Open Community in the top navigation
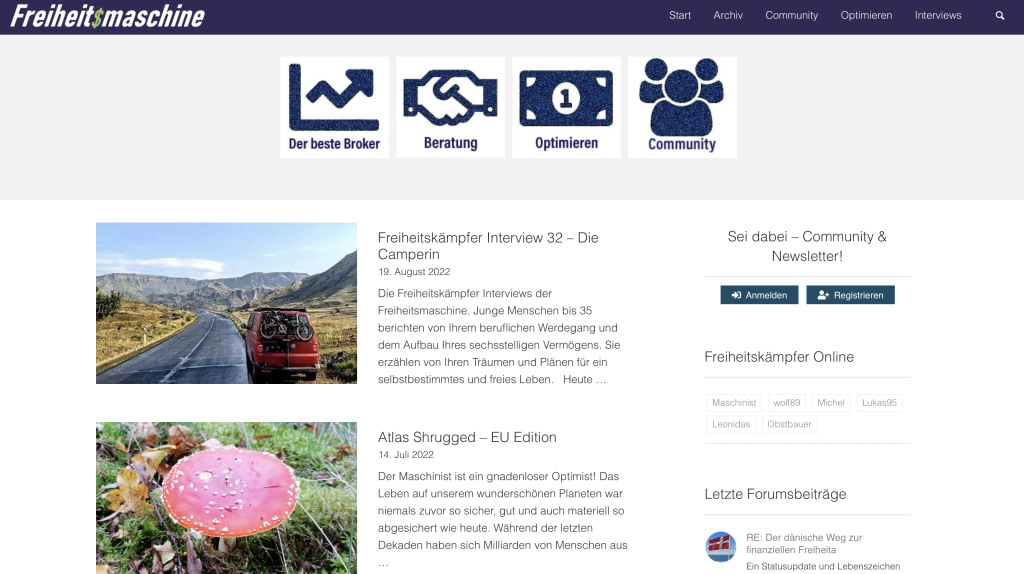Screen dimensions: 1024x574 point(792,15)
